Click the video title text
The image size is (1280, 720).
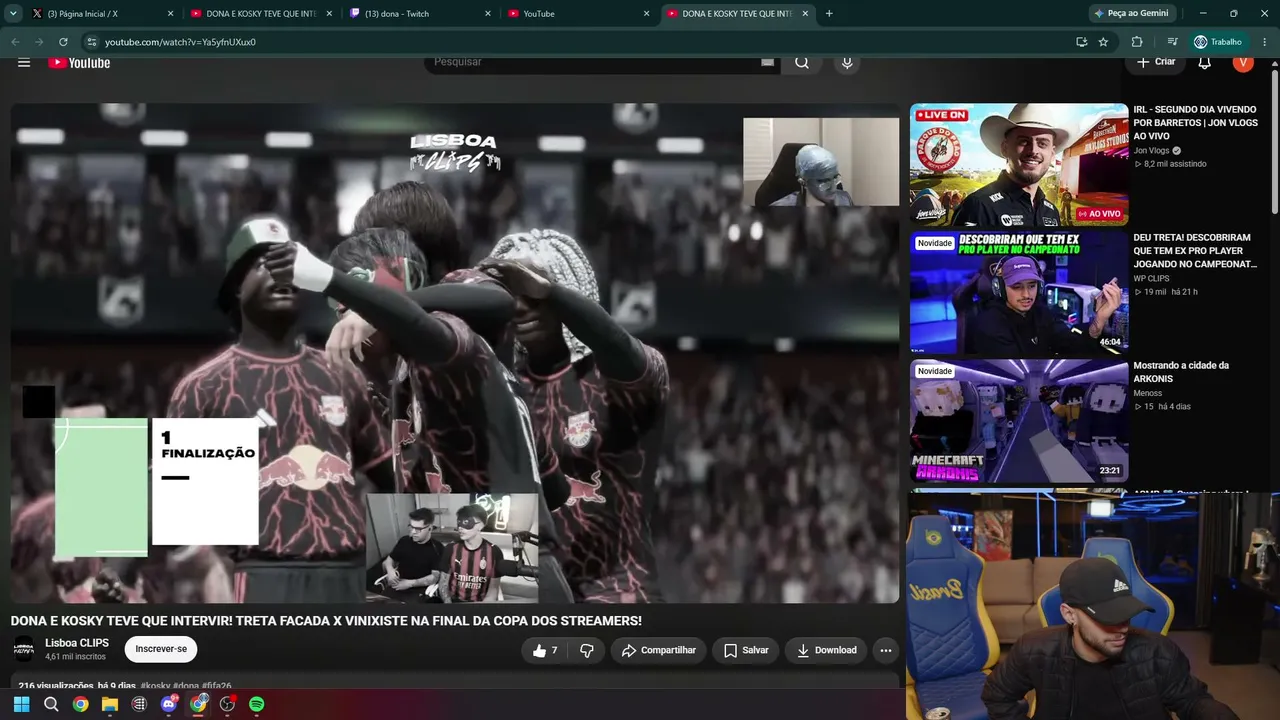click(326, 621)
